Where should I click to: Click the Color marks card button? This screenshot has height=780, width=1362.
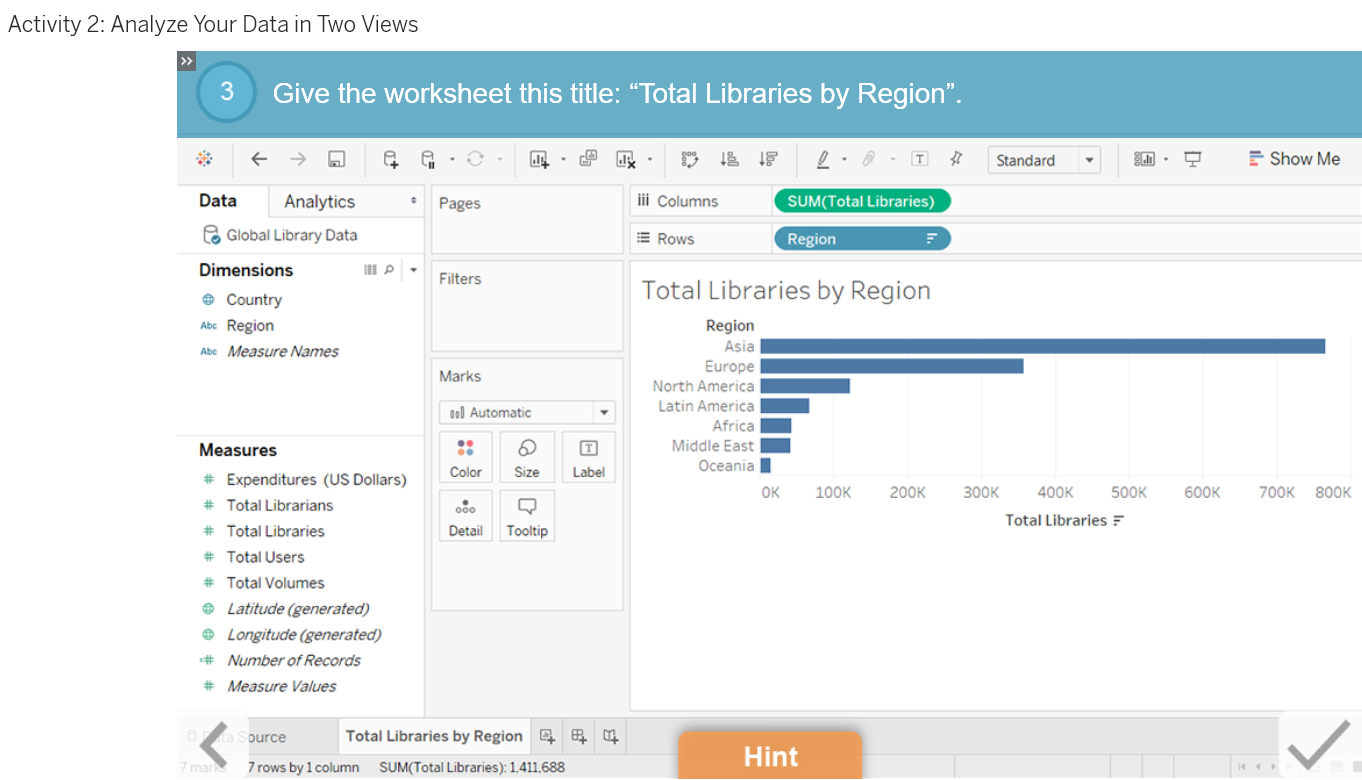pos(466,458)
